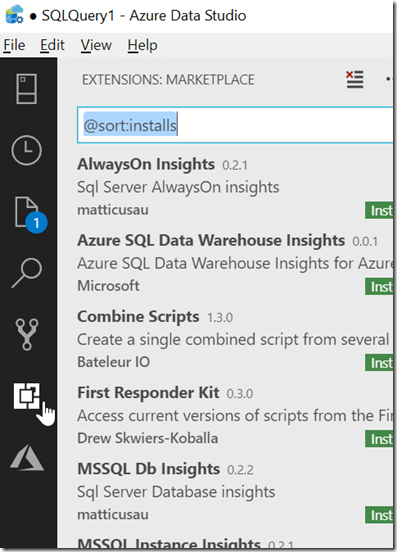397x552 pixels.
Task: Open Explorer file icon with badge
Action: tap(31, 215)
